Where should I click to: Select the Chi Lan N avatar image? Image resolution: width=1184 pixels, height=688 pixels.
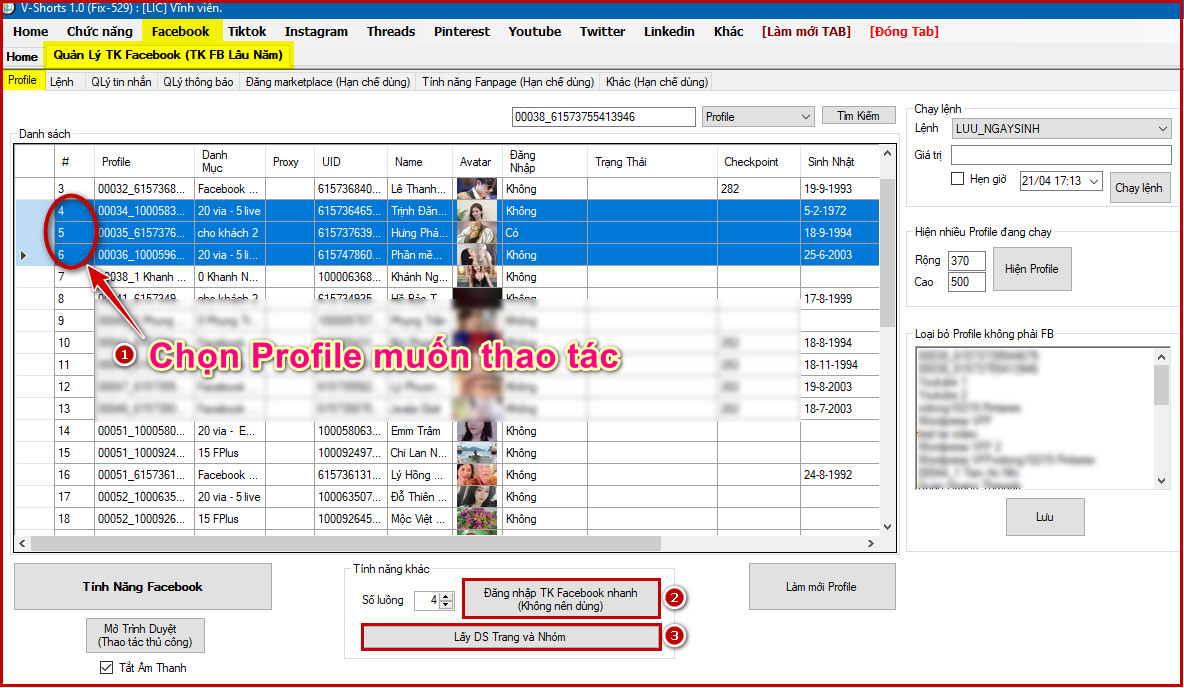point(476,453)
